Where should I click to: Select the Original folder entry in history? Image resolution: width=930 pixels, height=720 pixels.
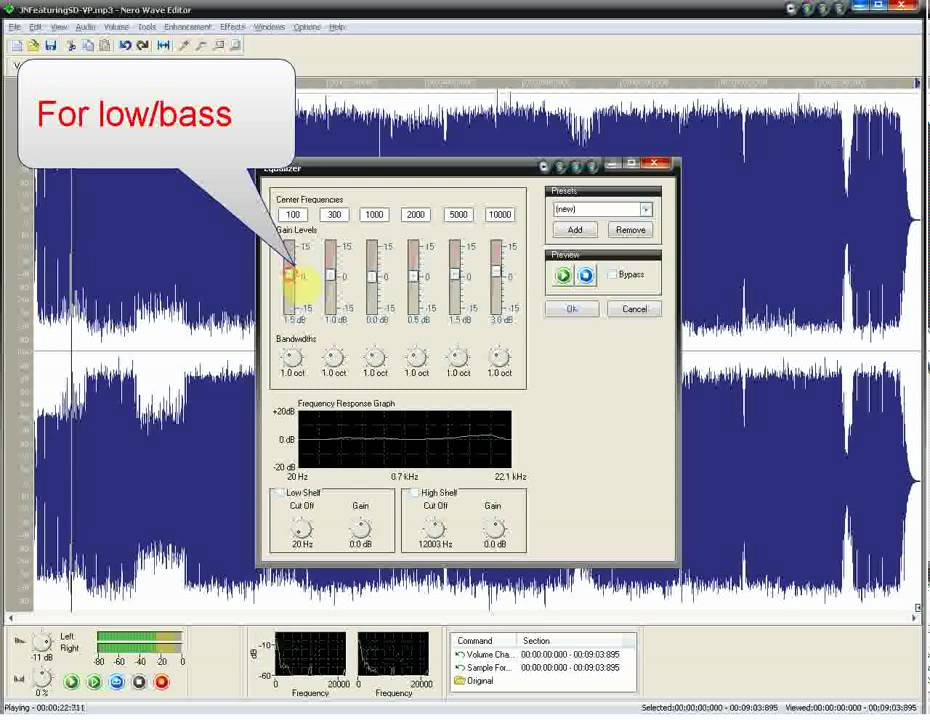(x=473, y=681)
